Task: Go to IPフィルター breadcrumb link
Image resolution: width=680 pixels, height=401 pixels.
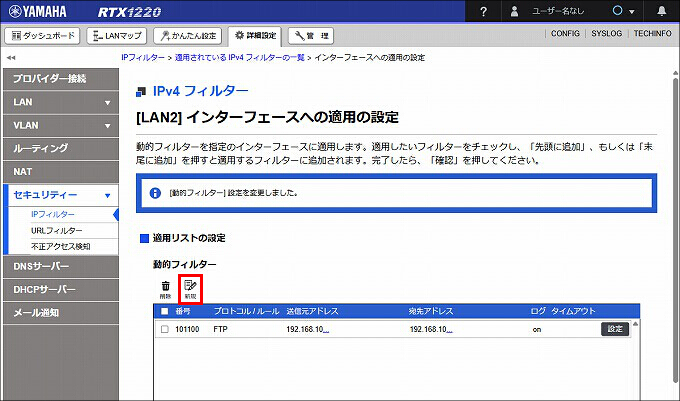Action: click(143, 58)
